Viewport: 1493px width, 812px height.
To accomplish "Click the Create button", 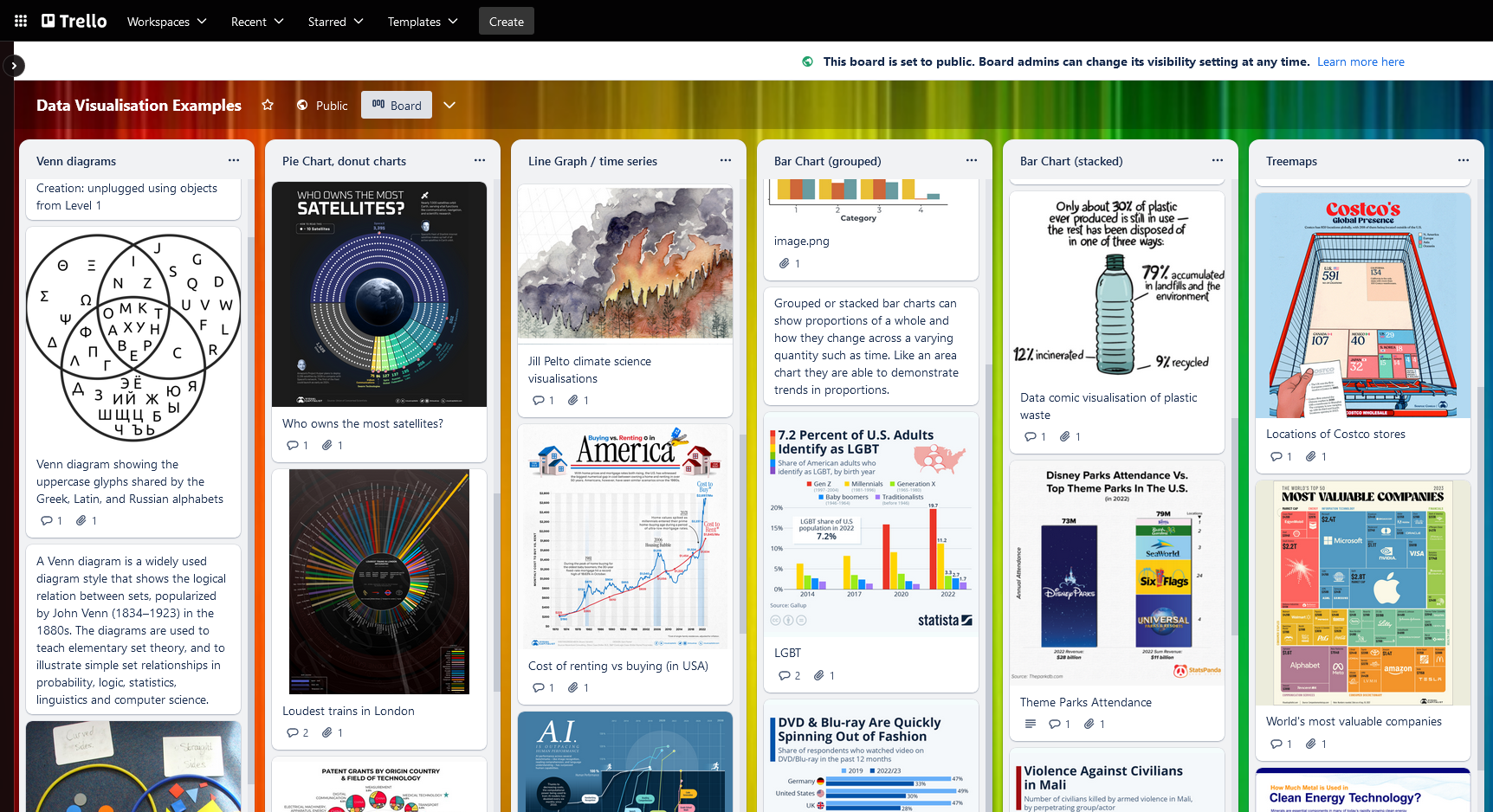I will (x=506, y=22).
